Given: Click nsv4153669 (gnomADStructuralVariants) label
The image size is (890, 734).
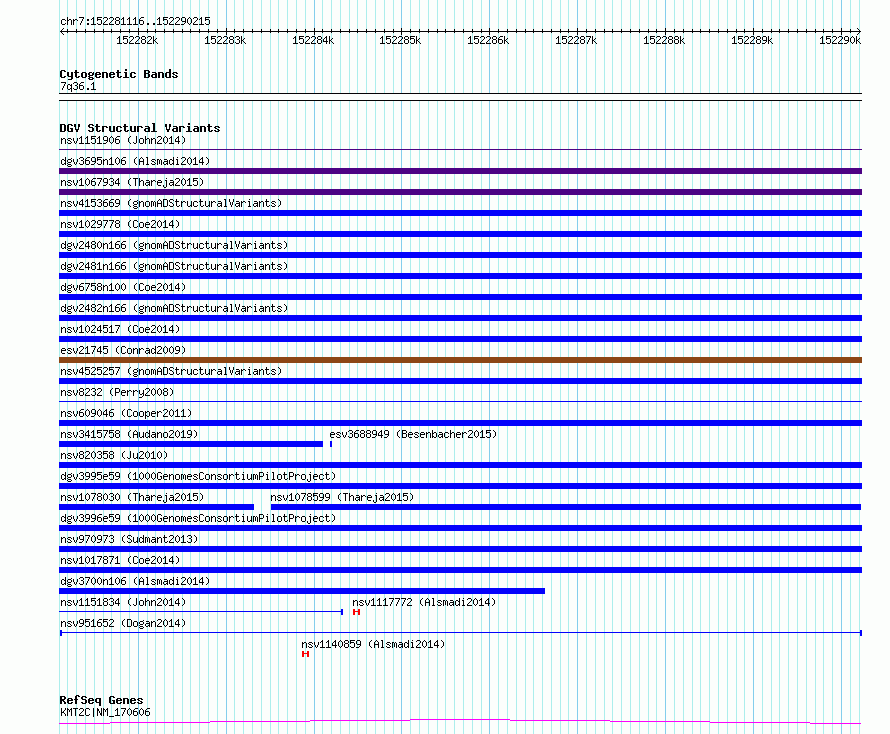Looking at the screenshot, I should (x=171, y=203).
